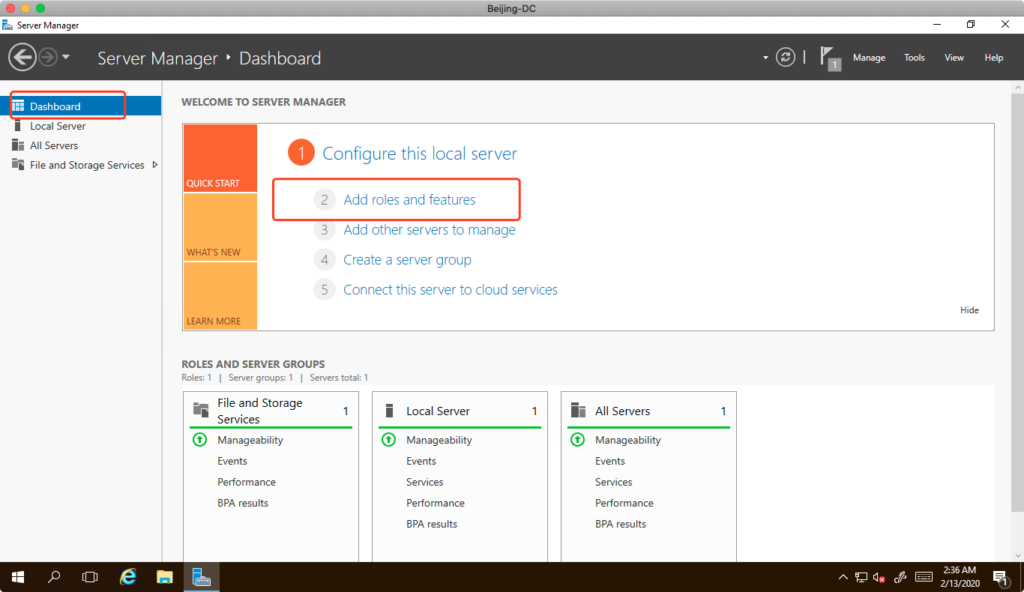
Task: Click Connect this server to cloud services
Action: 450,290
